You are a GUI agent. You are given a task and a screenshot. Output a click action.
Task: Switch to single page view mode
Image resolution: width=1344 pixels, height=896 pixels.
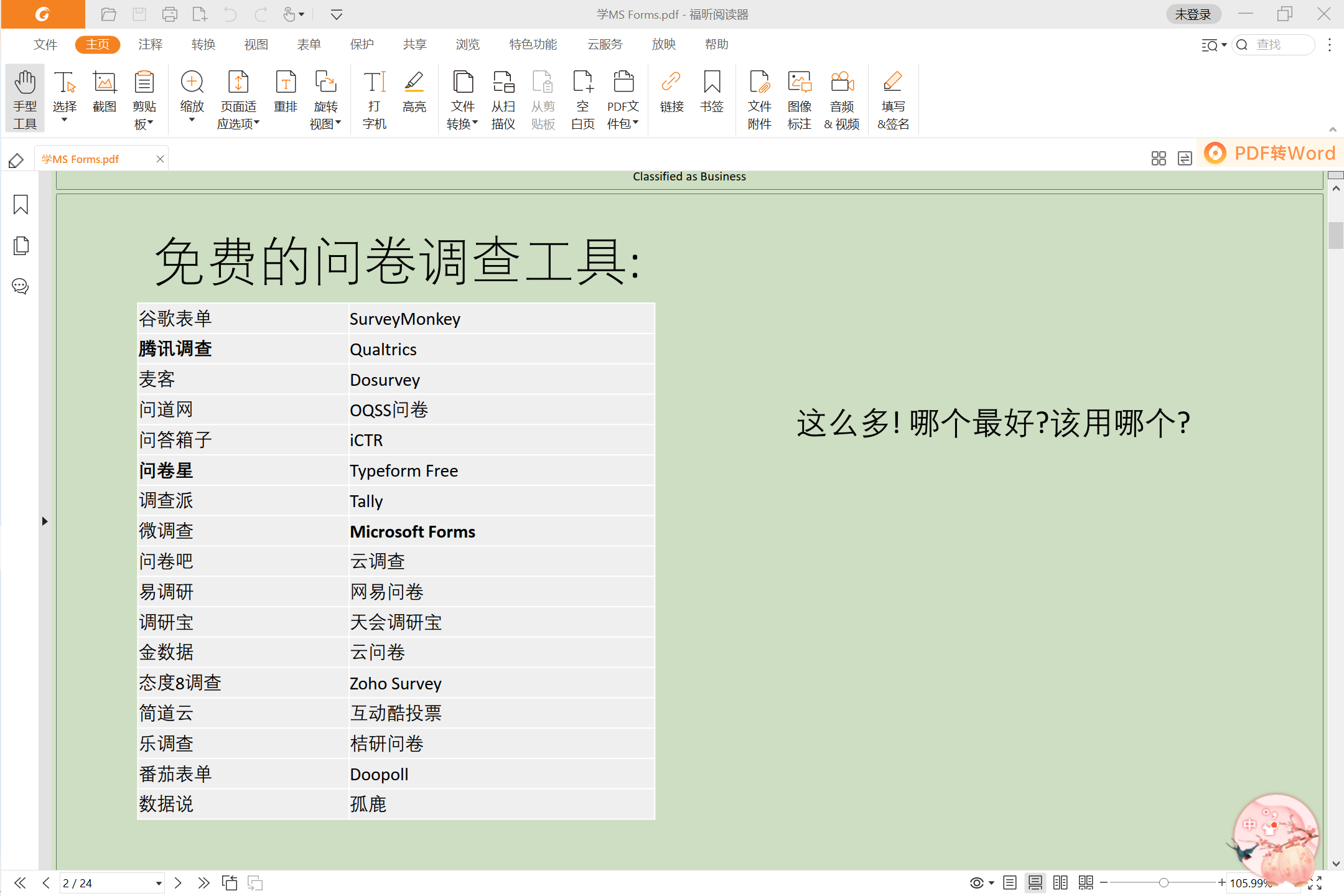[x=1010, y=883]
